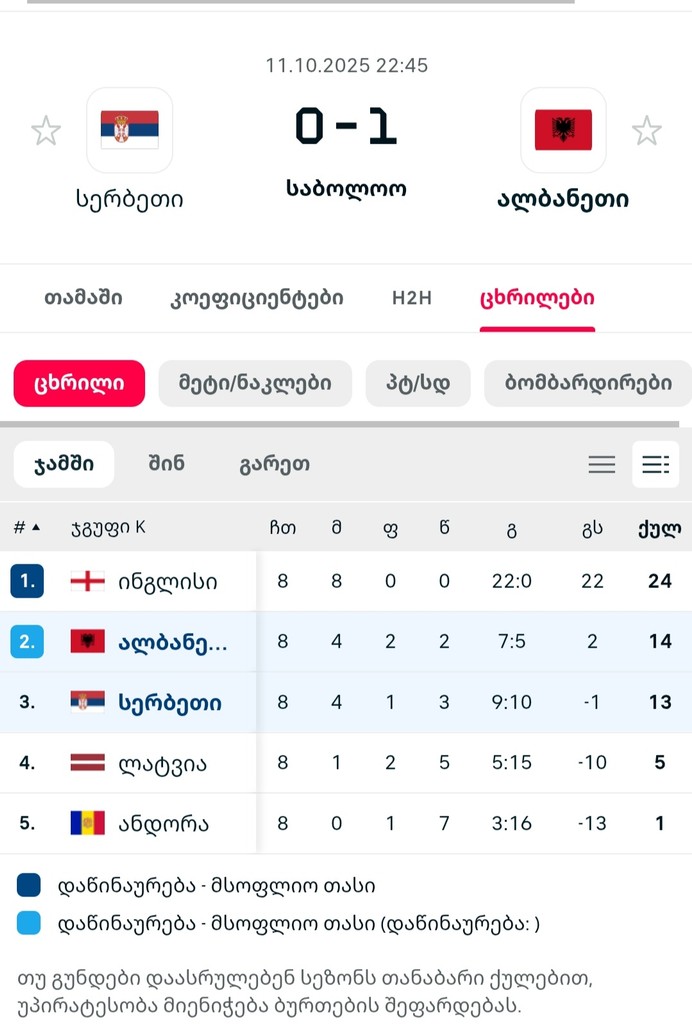The image size is (692, 1024).
Task: Open the კოეფიციენტები tab
Action: [x=258, y=298]
